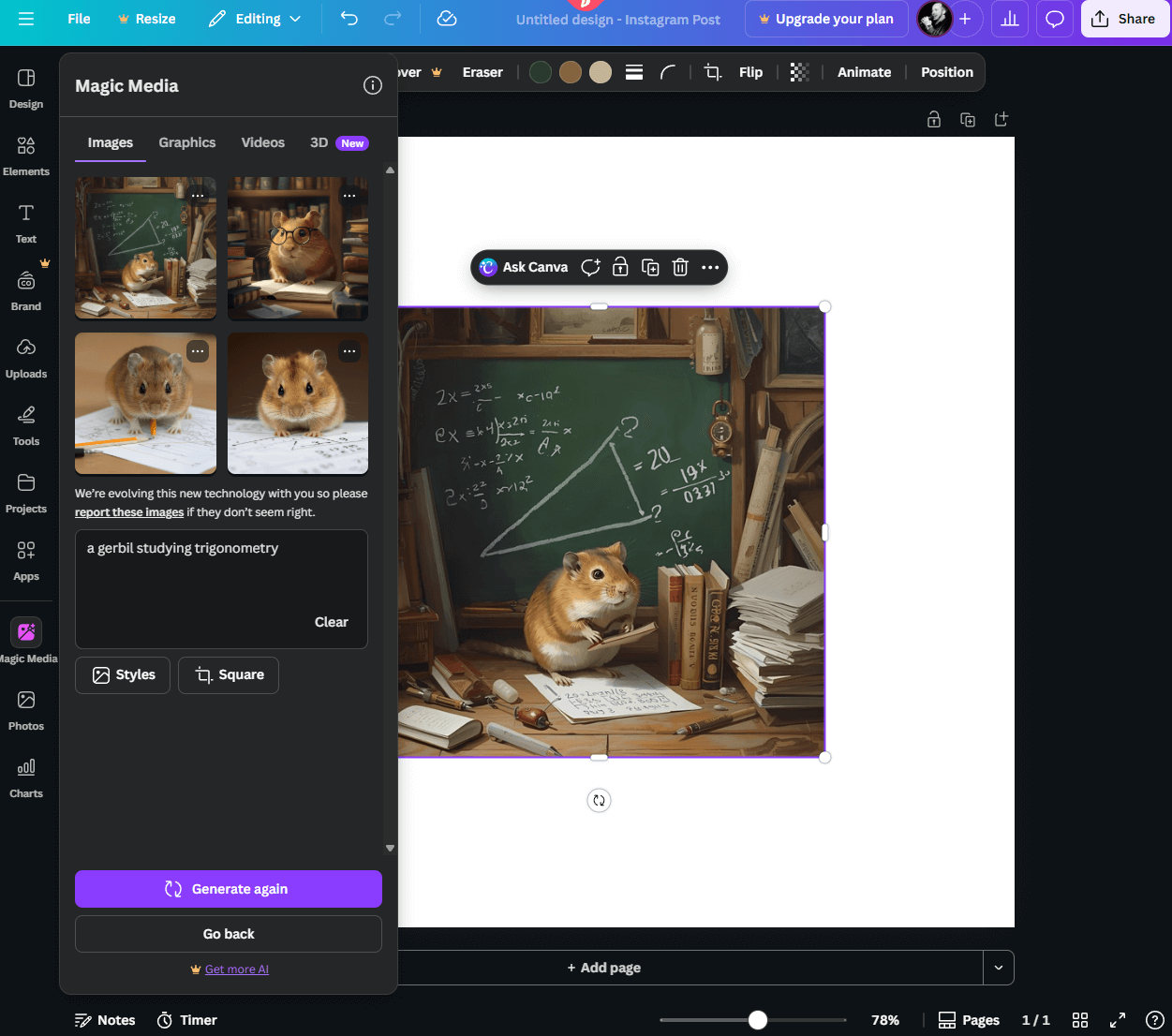Open the transparency control in the toolbar
This screenshot has width=1172, height=1036.
pyautogui.click(x=799, y=71)
